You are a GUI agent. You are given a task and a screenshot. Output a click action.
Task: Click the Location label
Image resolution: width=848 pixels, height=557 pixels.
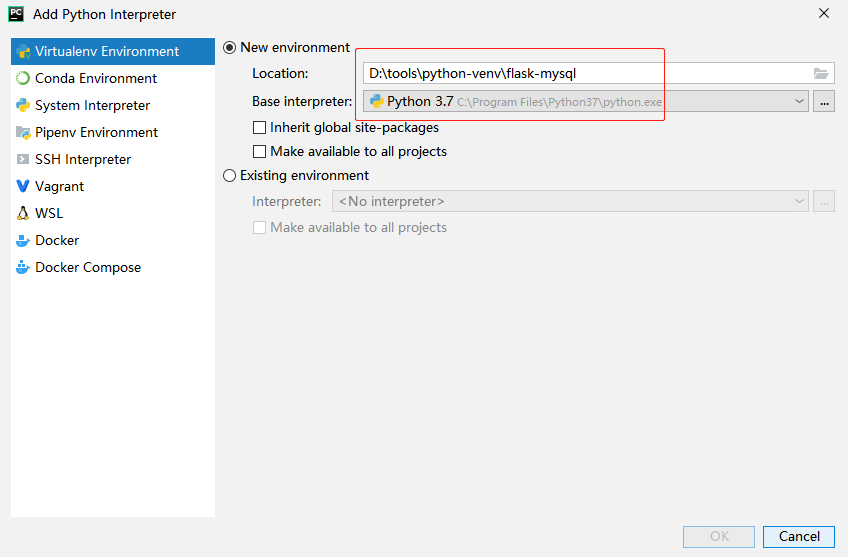coord(280,74)
